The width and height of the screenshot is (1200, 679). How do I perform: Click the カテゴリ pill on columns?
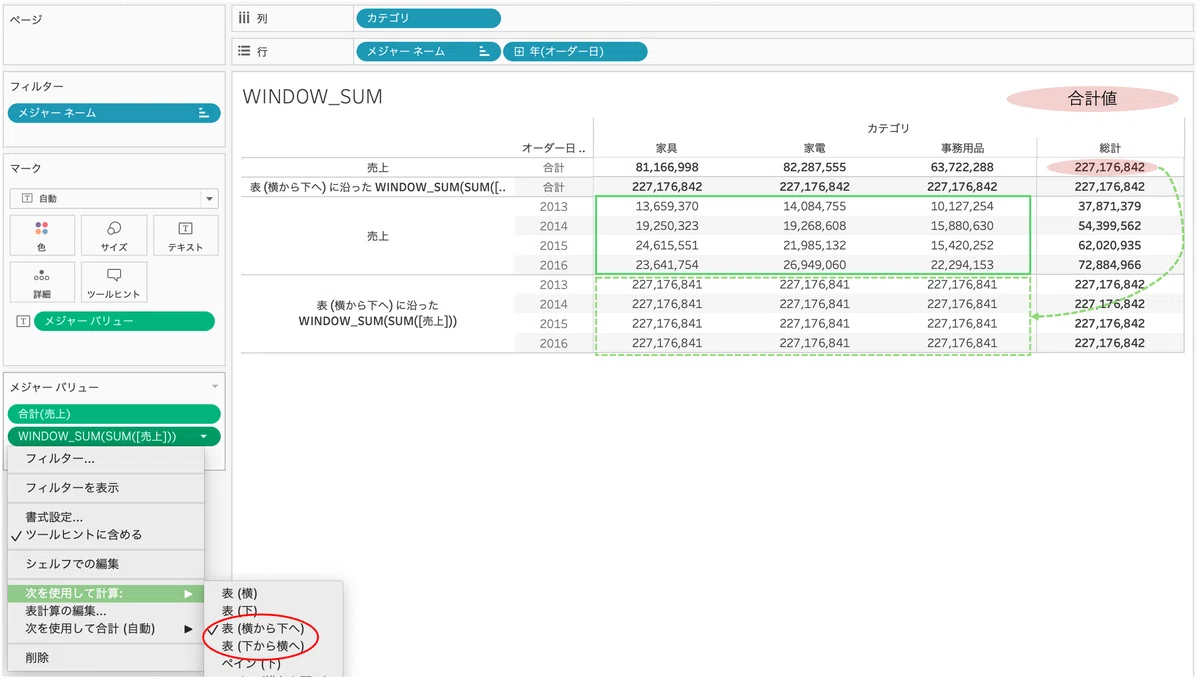point(428,18)
